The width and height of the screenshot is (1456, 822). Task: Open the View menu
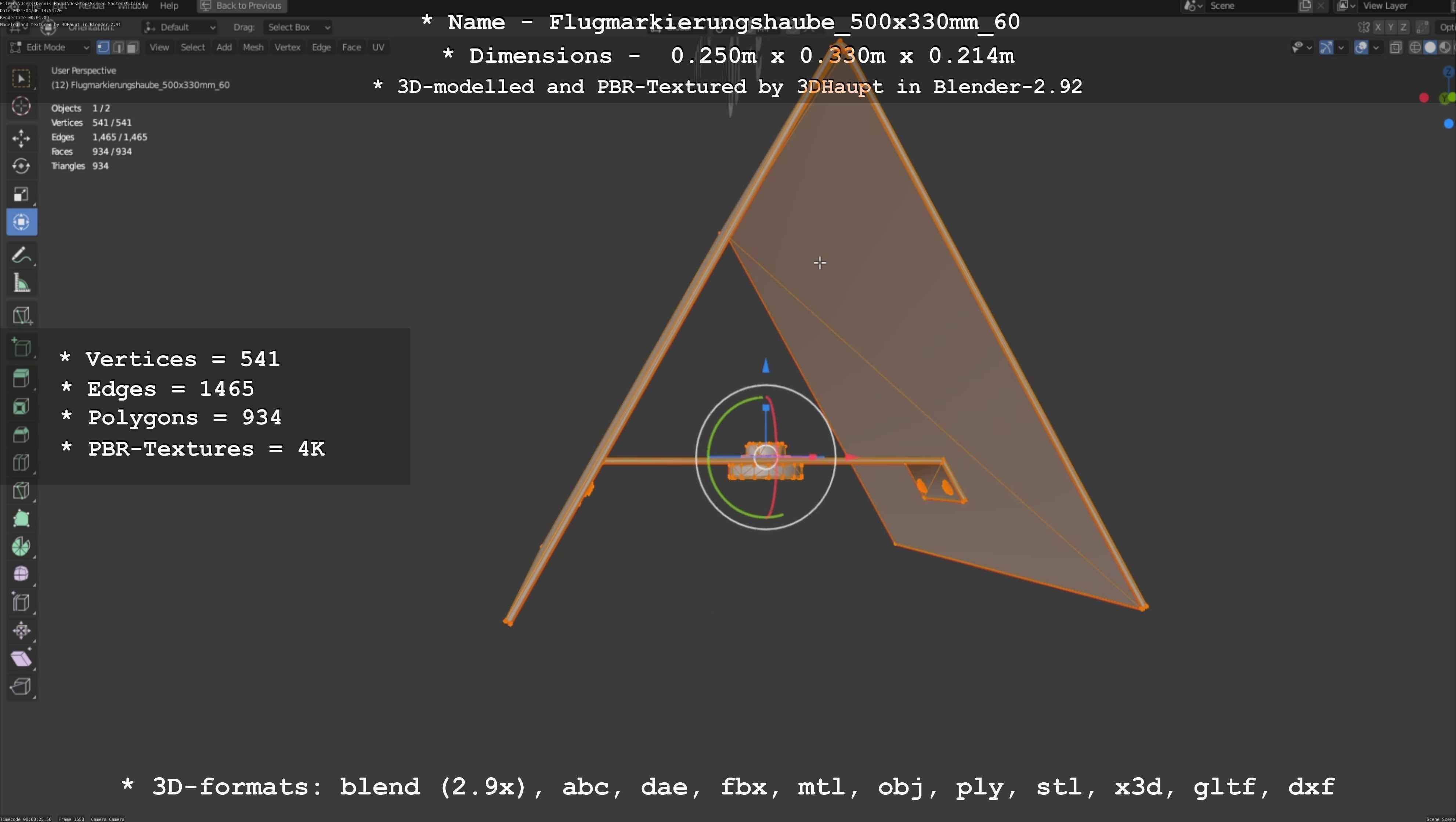159,47
